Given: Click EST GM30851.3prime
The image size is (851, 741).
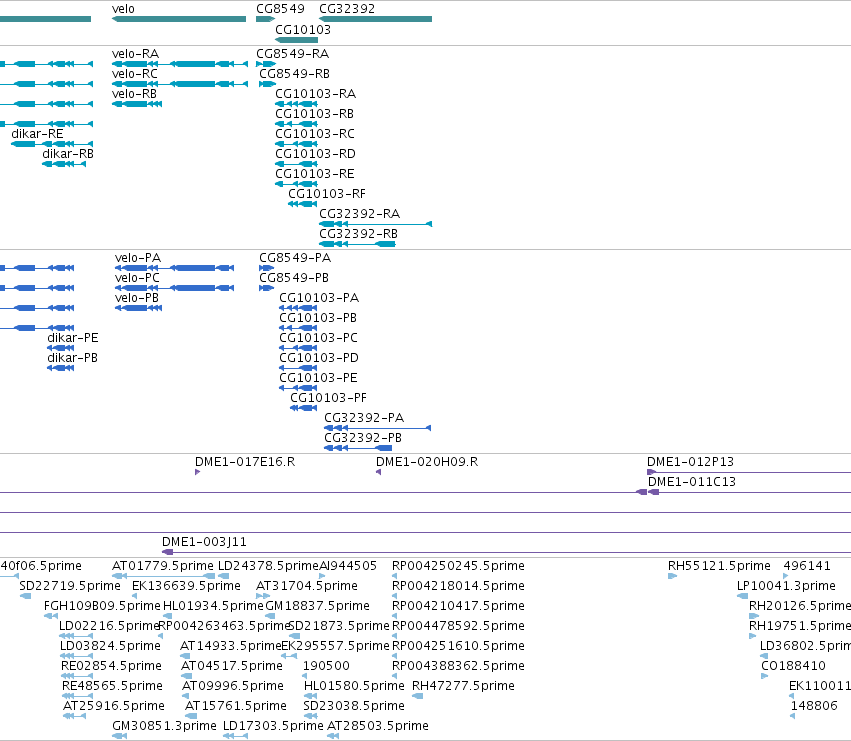Looking at the screenshot, I should 164,726.
